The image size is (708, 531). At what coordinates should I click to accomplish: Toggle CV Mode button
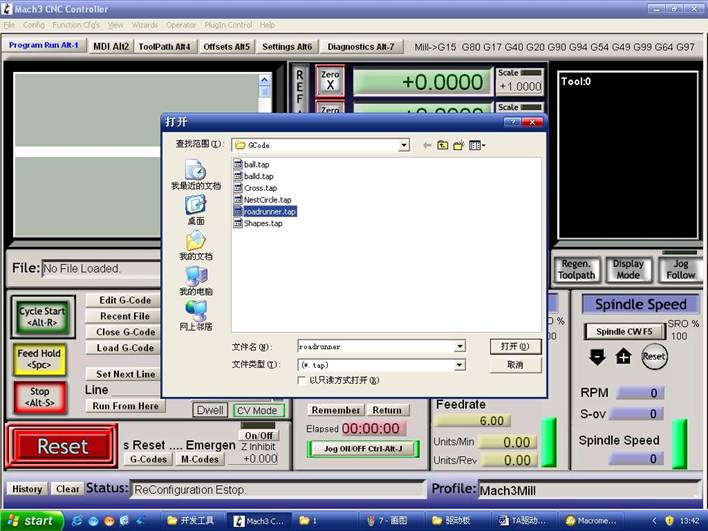(258, 410)
